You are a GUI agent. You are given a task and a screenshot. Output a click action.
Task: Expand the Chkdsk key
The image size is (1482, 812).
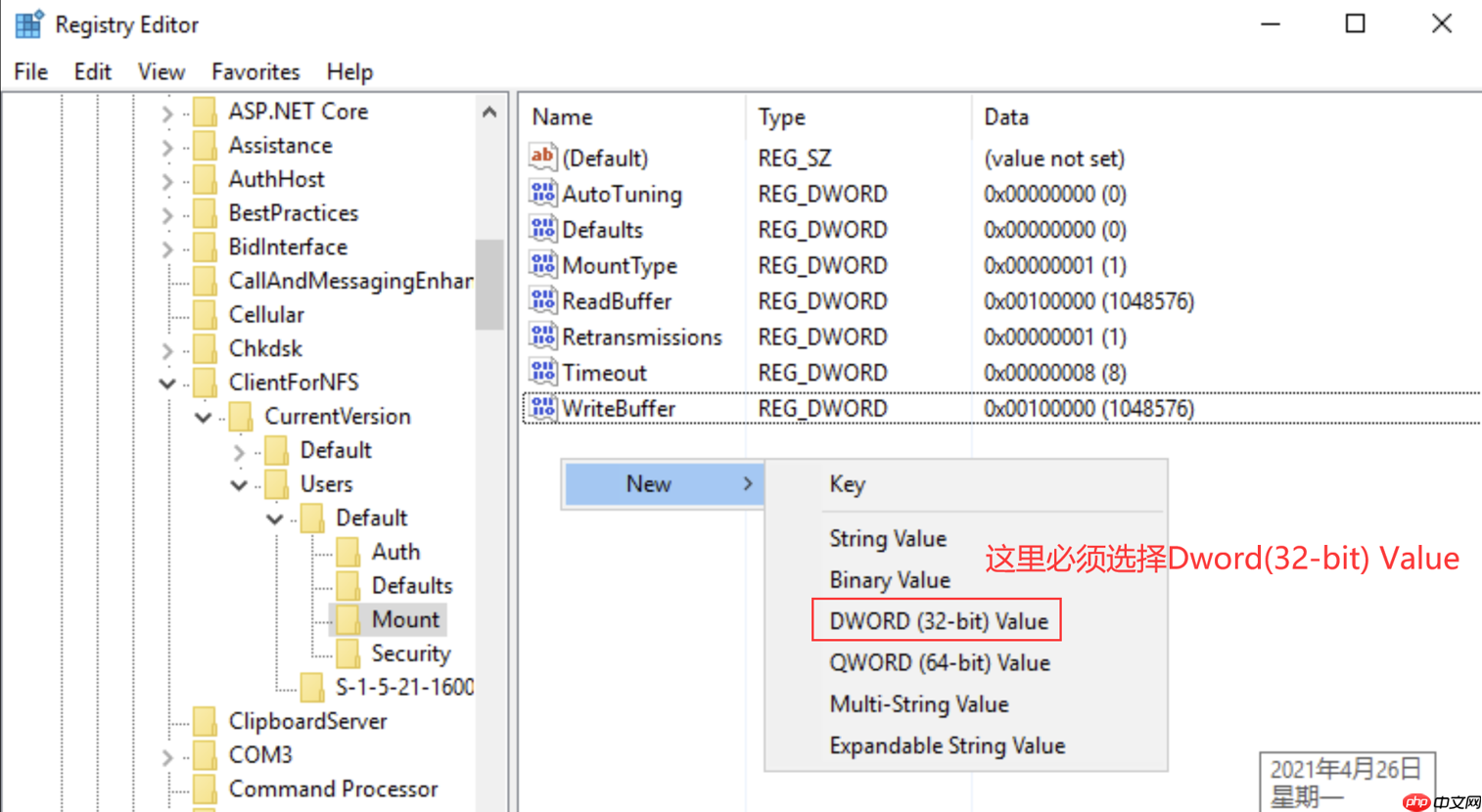(x=167, y=350)
